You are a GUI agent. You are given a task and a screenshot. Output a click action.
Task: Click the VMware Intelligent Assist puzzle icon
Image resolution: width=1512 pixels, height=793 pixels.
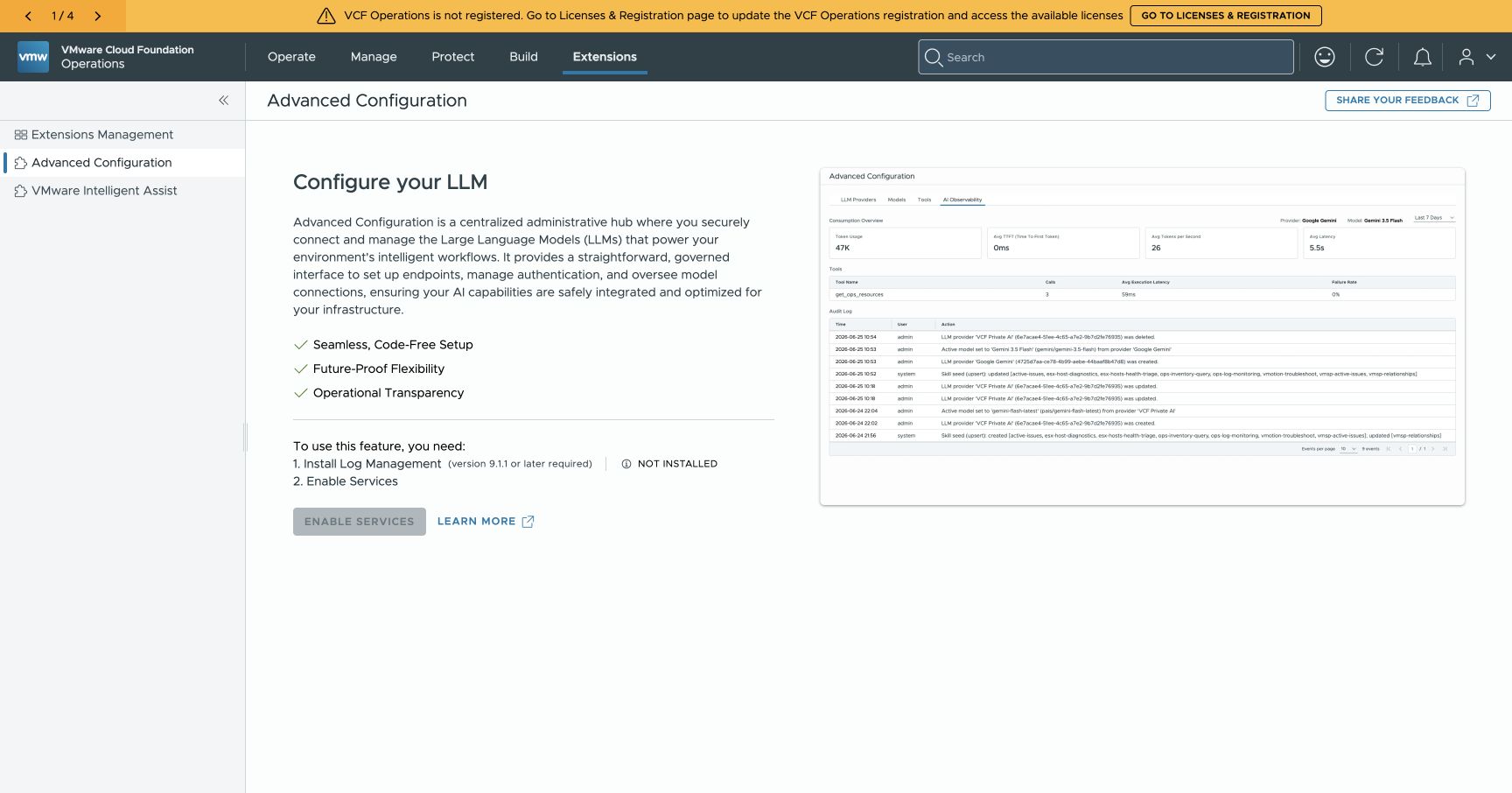(x=21, y=191)
